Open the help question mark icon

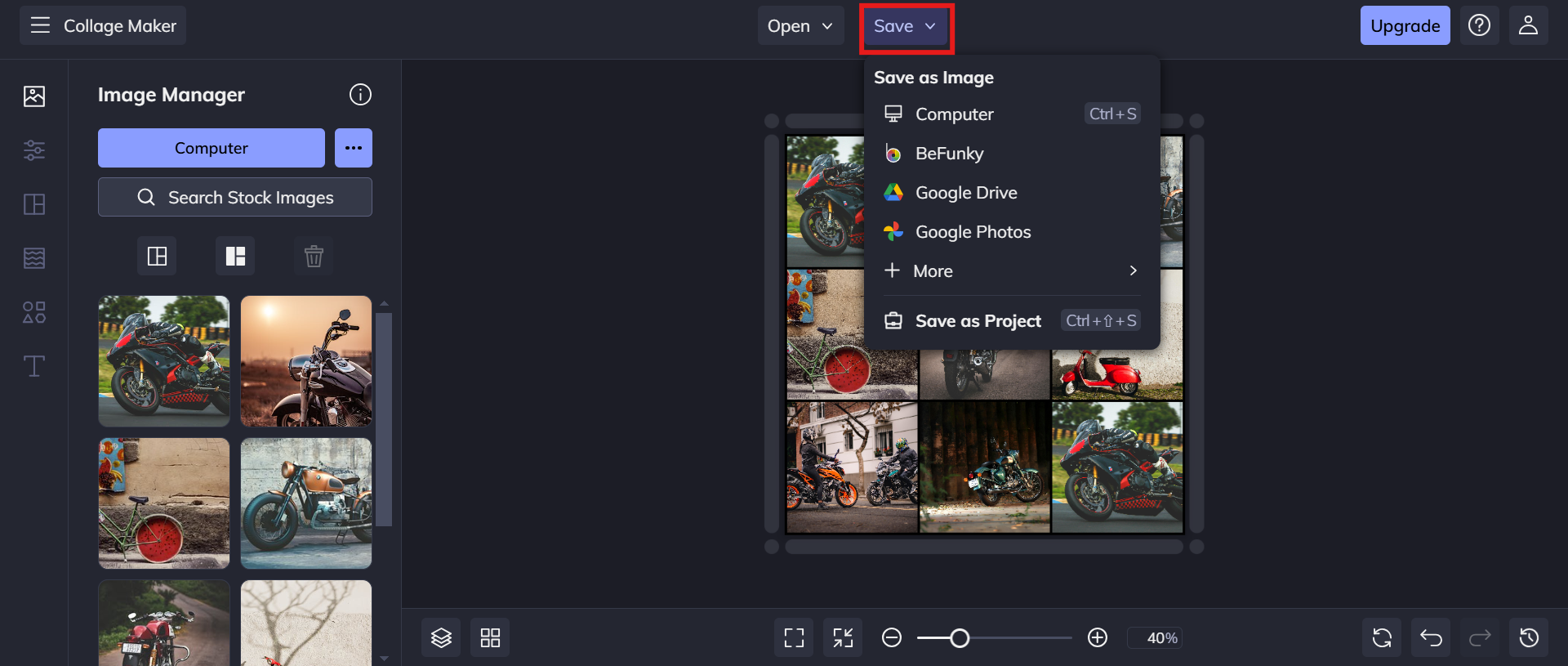(x=1479, y=25)
